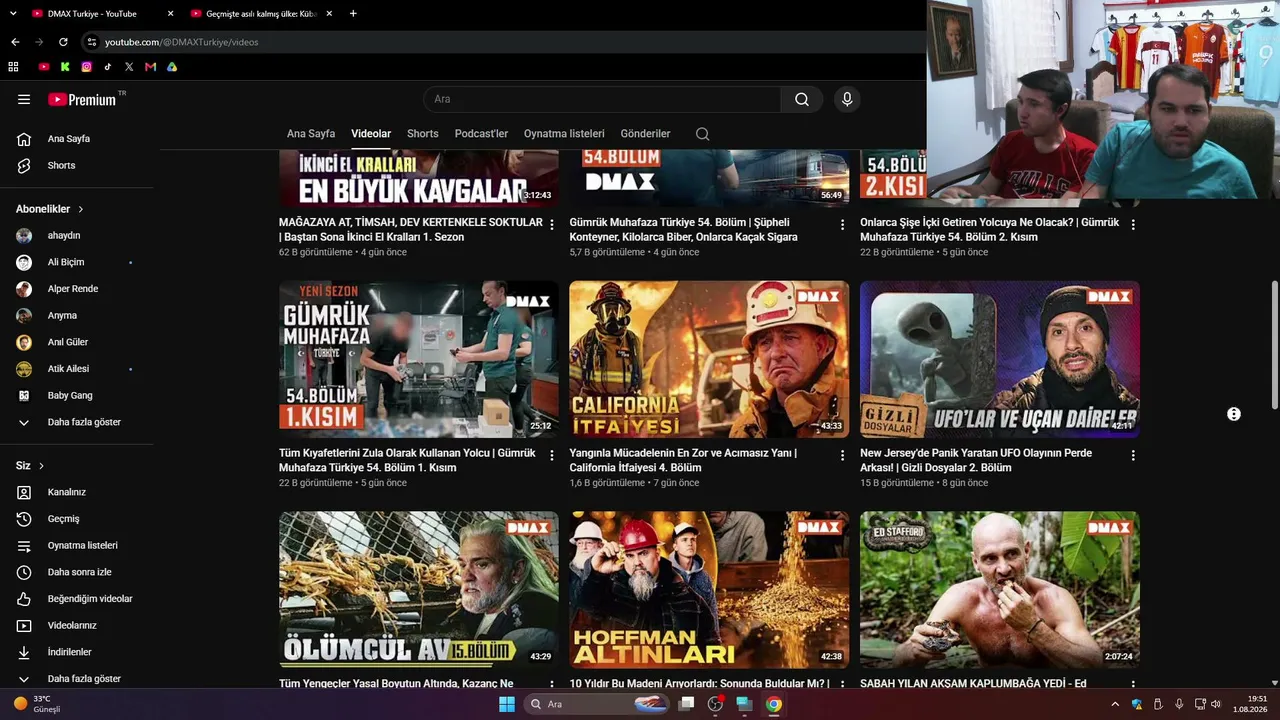Open the Kick bookmark shortcut

point(65,67)
